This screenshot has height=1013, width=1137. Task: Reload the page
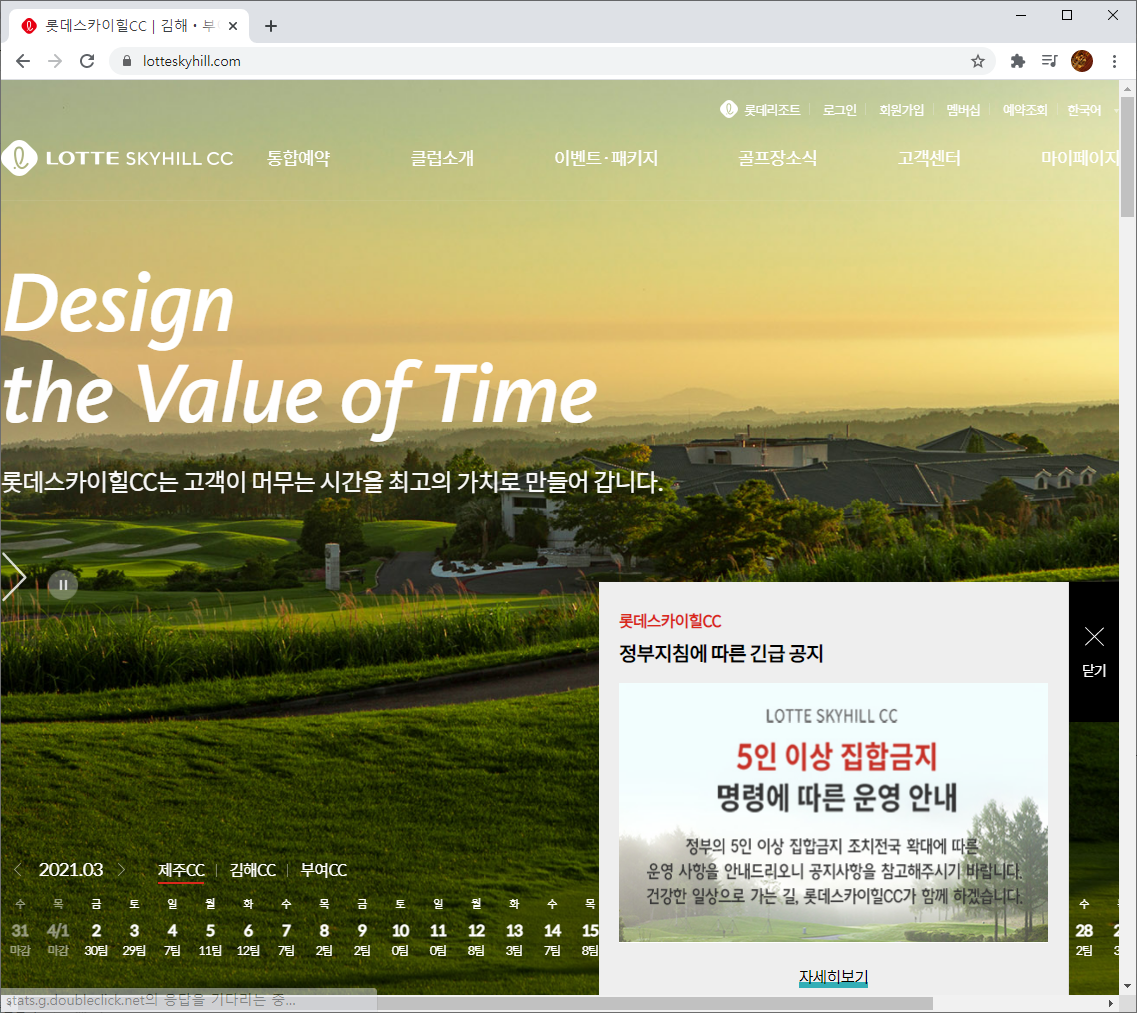[87, 61]
